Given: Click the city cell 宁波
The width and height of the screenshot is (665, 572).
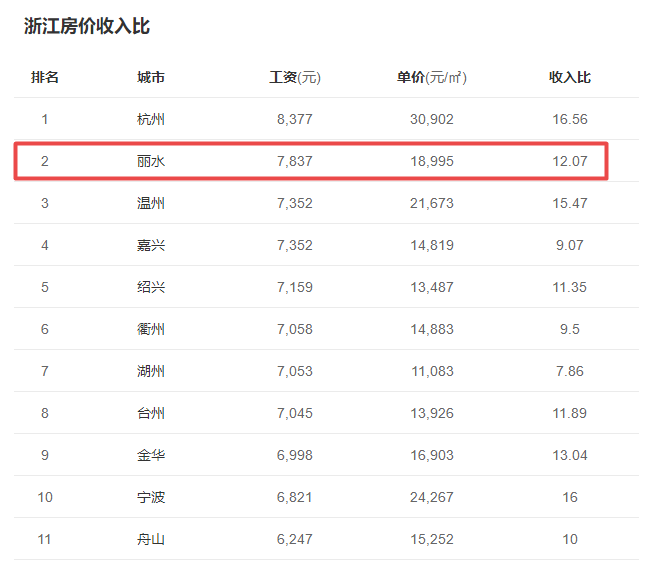Looking at the screenshot, I should coord(151,497).
